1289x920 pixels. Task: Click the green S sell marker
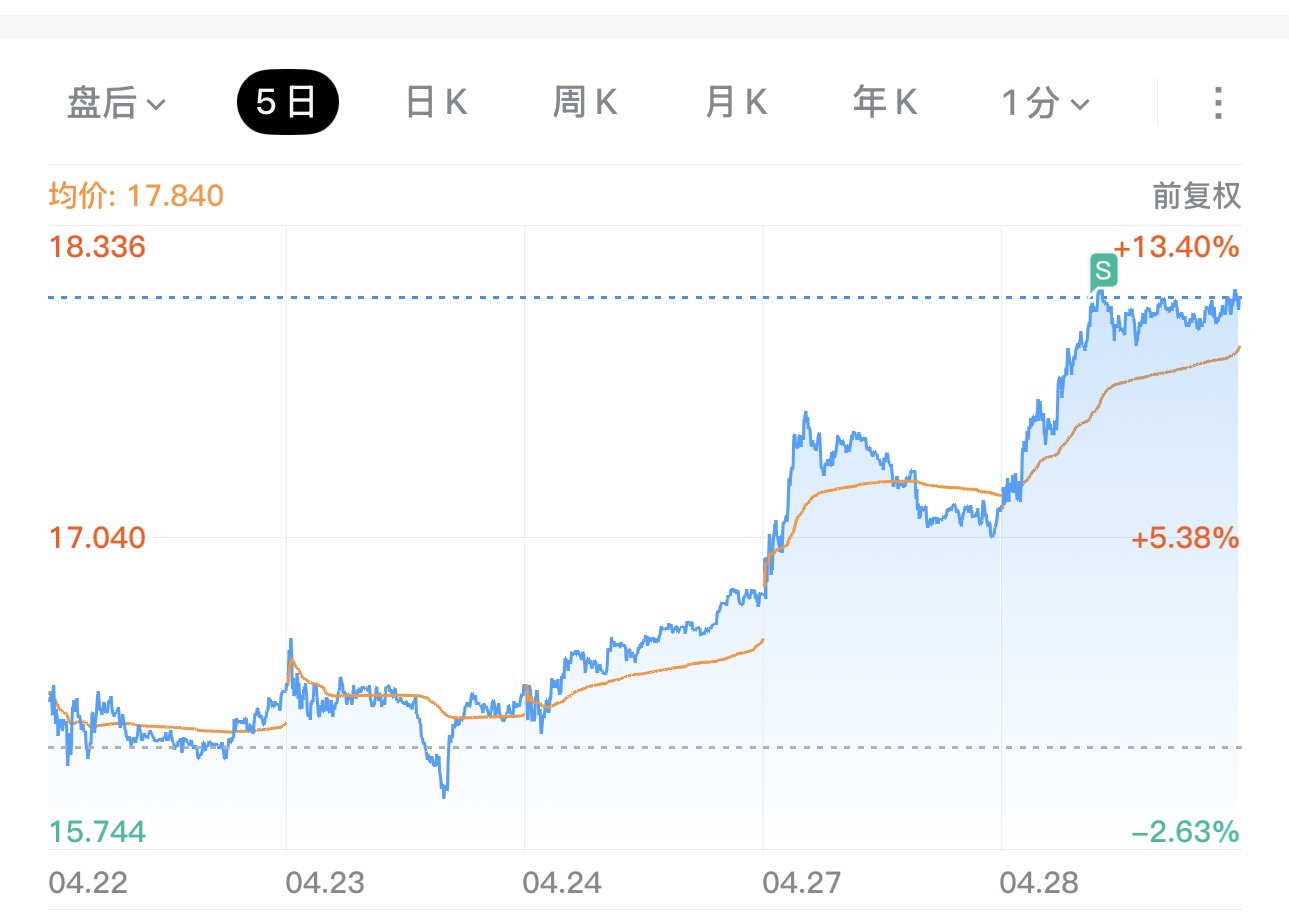pyautogui.click(x=1103, y=270)
